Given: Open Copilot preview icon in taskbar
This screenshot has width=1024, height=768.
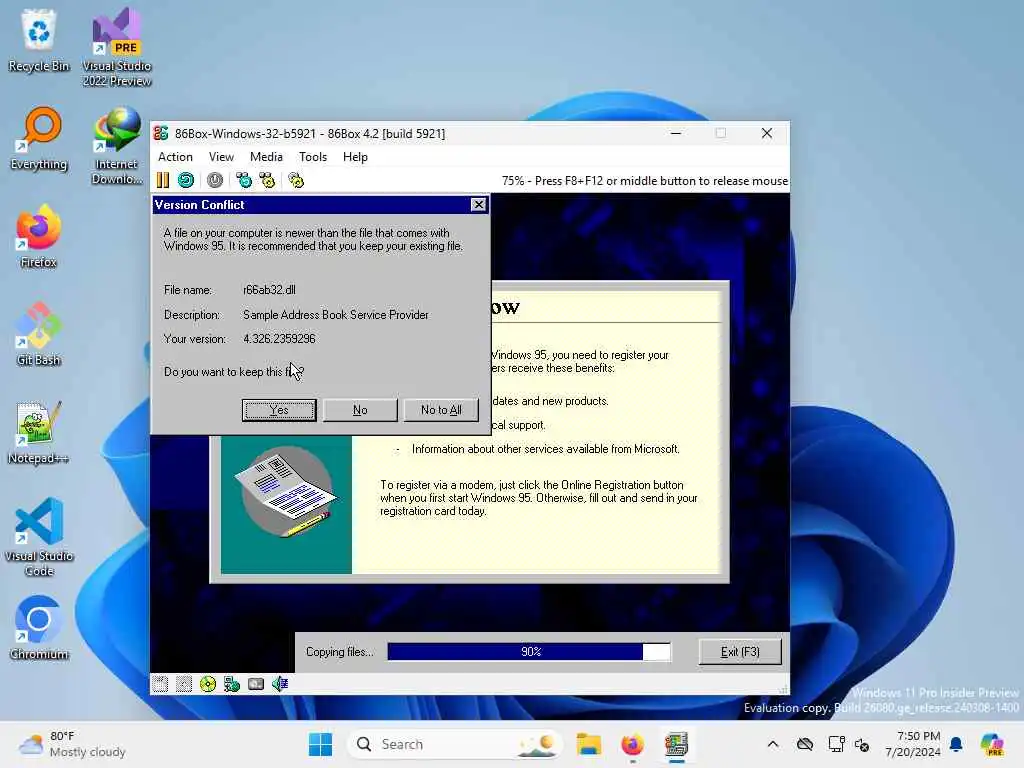Looking at the screenshot, I should [991, 744].
